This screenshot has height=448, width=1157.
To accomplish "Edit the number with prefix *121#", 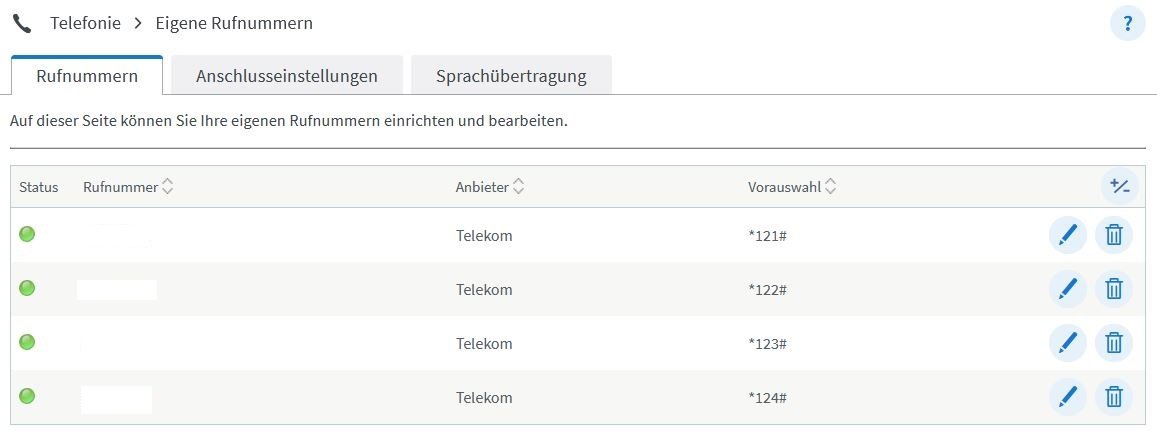I will click(1067, 236).
